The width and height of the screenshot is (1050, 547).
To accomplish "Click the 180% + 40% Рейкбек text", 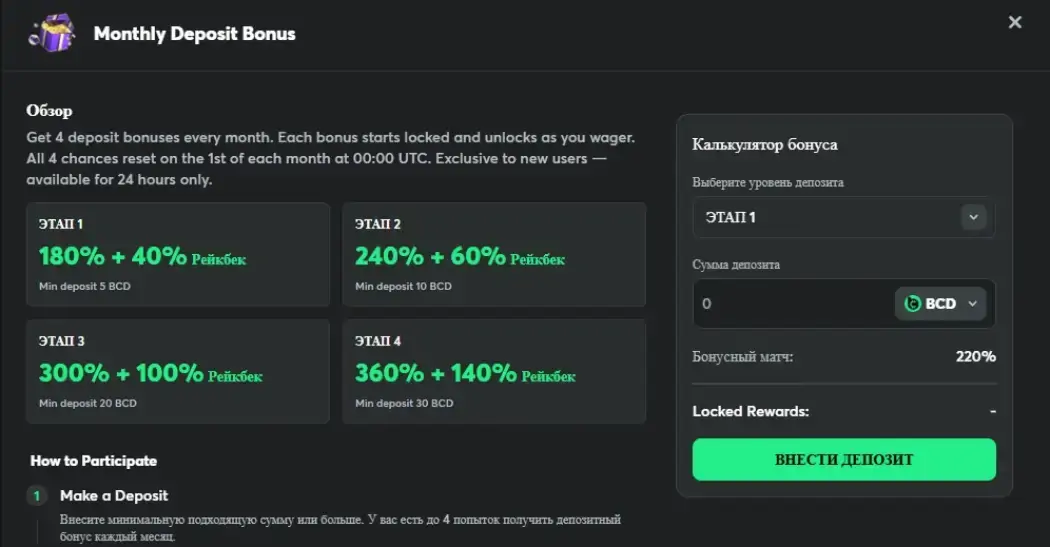I will tap(142, 257).
